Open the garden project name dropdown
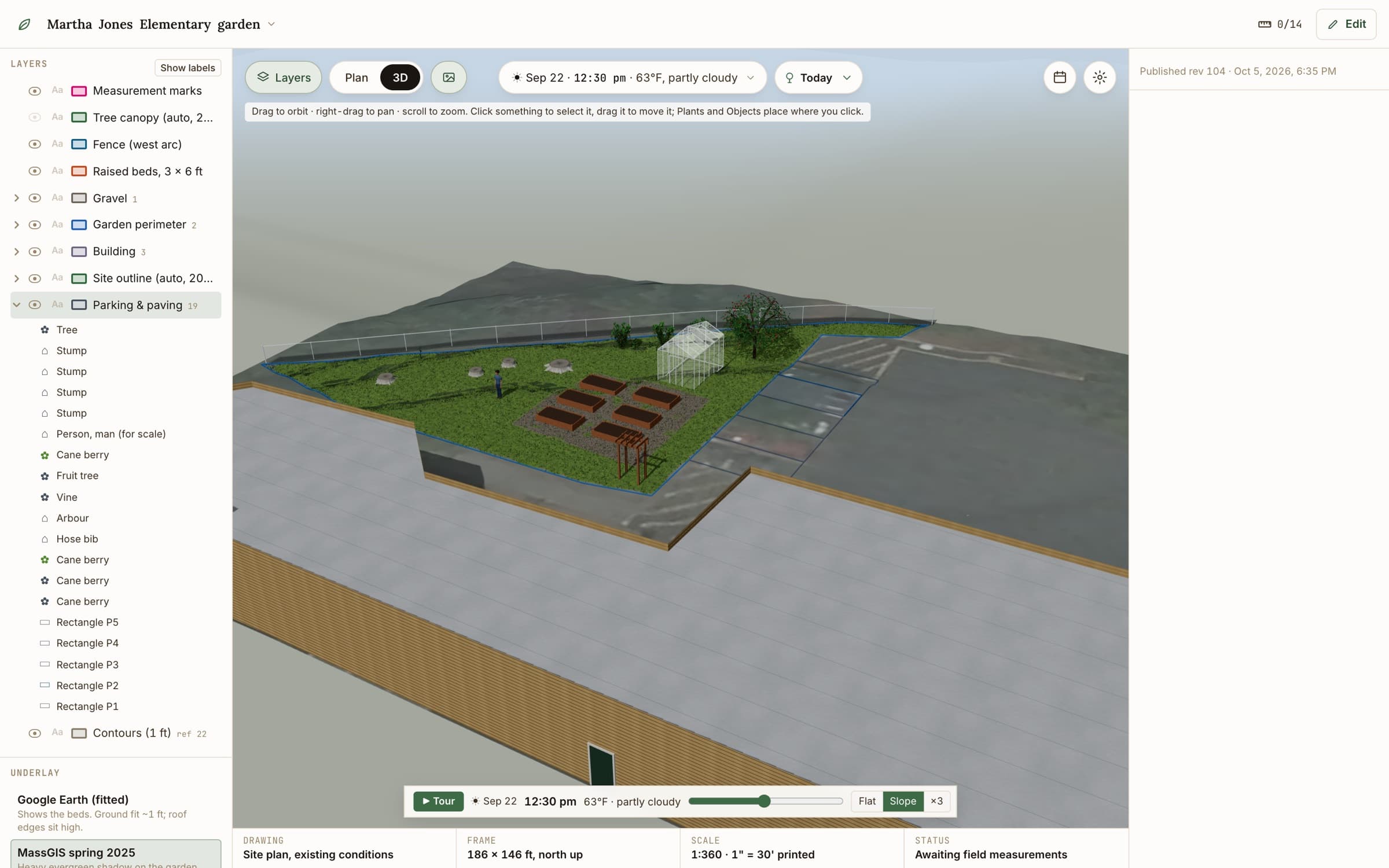This screenshot has height=868, width=1389. tap(271, 24)
